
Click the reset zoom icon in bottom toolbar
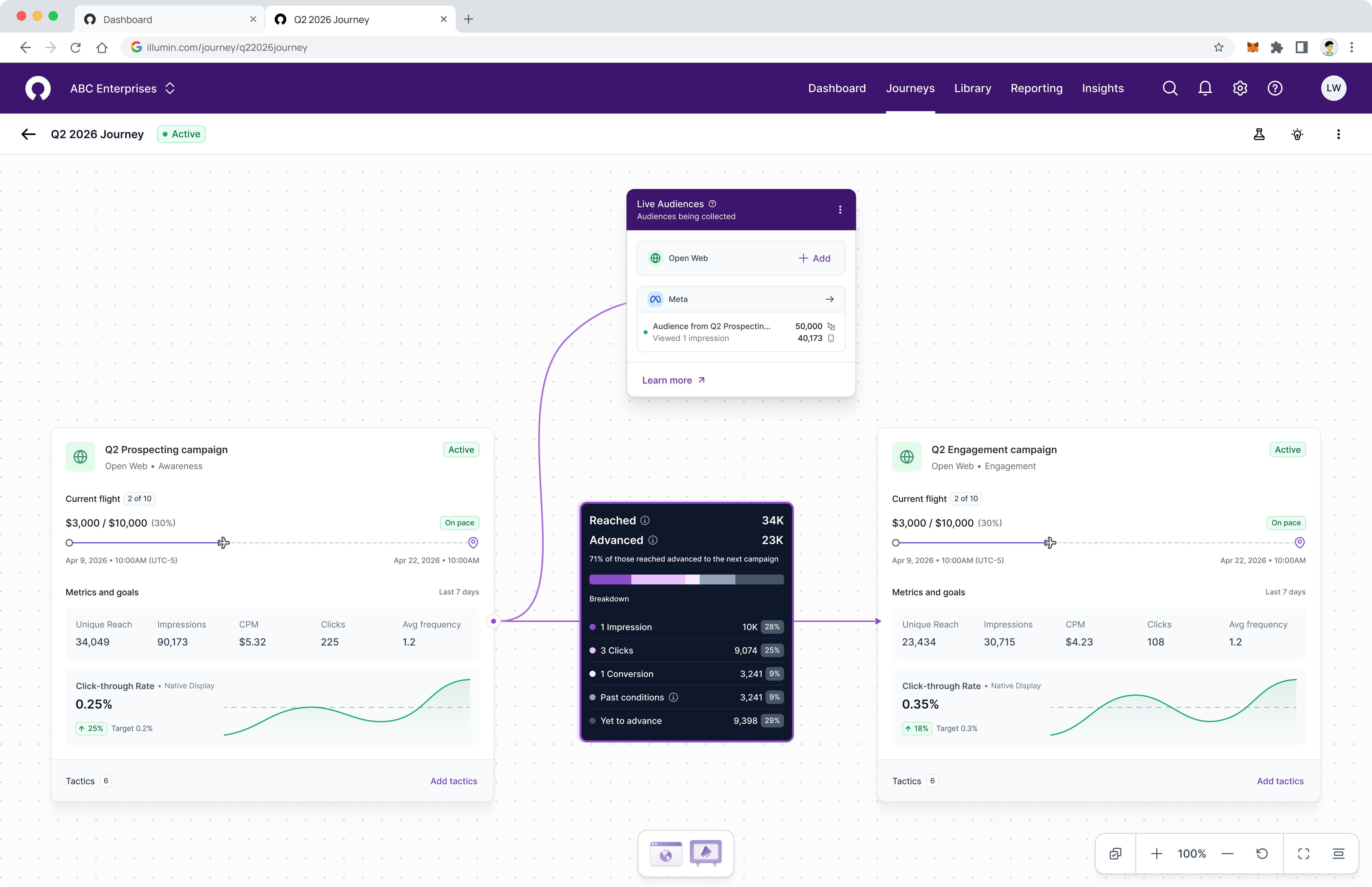tap(1262, 854)
